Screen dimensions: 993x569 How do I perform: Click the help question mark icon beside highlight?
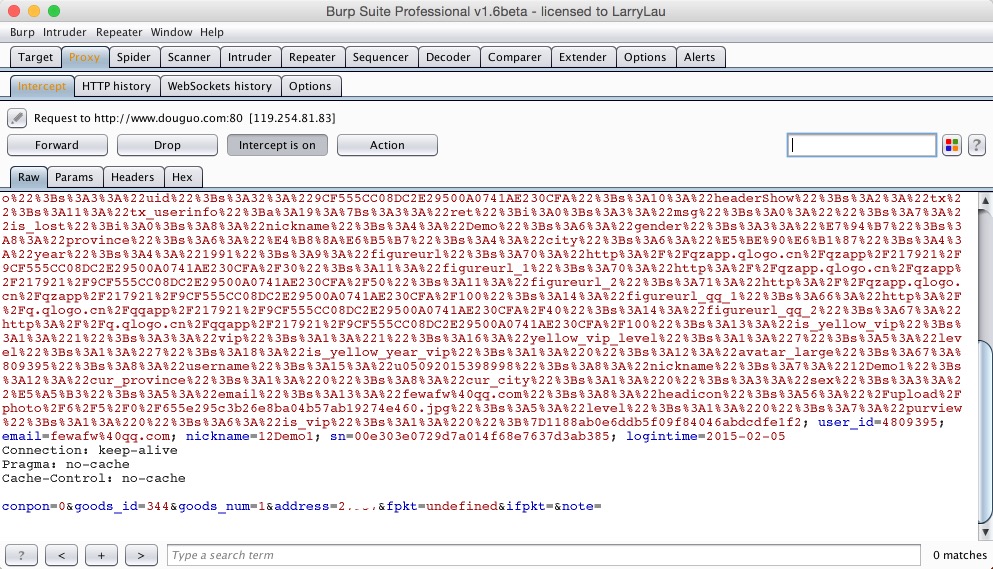click(977, 145)
